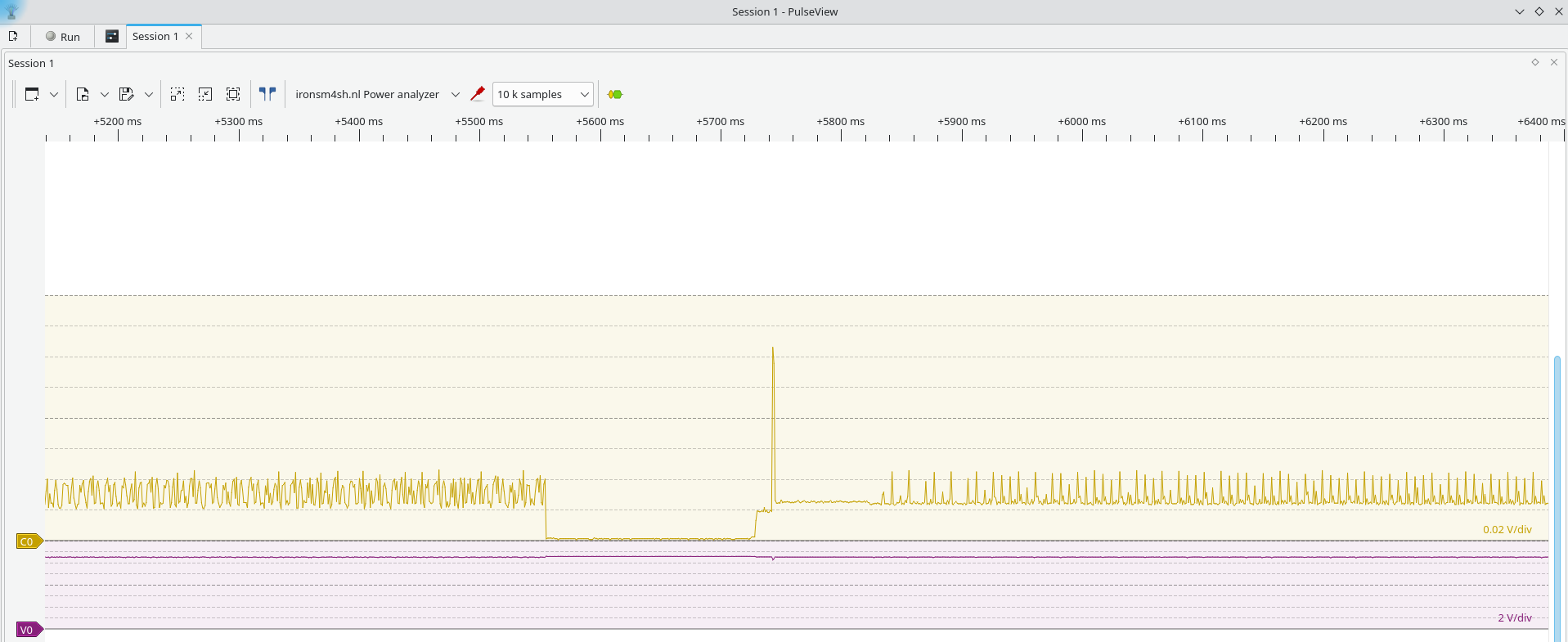Click the V0 channel label
The width and height of the screenshot is (1568, 642).
[28, 630]
